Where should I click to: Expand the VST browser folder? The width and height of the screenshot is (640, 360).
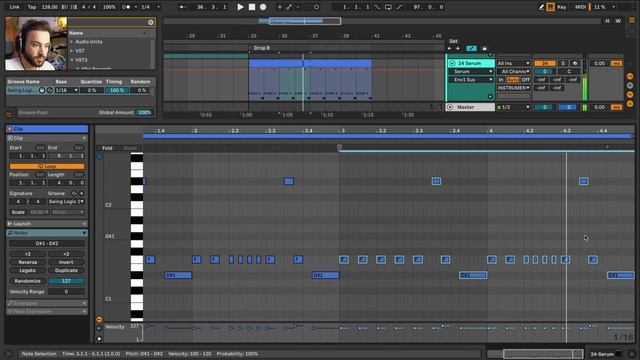(72, 51)
